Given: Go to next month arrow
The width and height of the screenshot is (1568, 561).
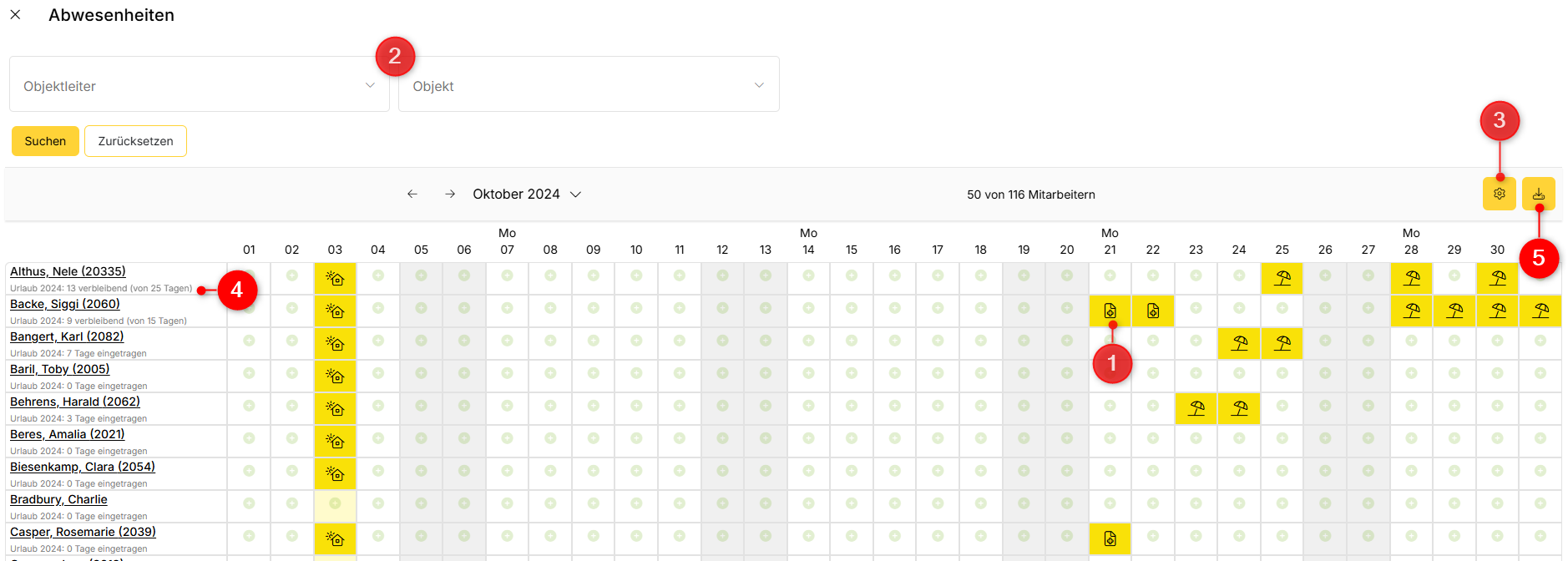Looking at the screenshot, I should tap(450, 194).
